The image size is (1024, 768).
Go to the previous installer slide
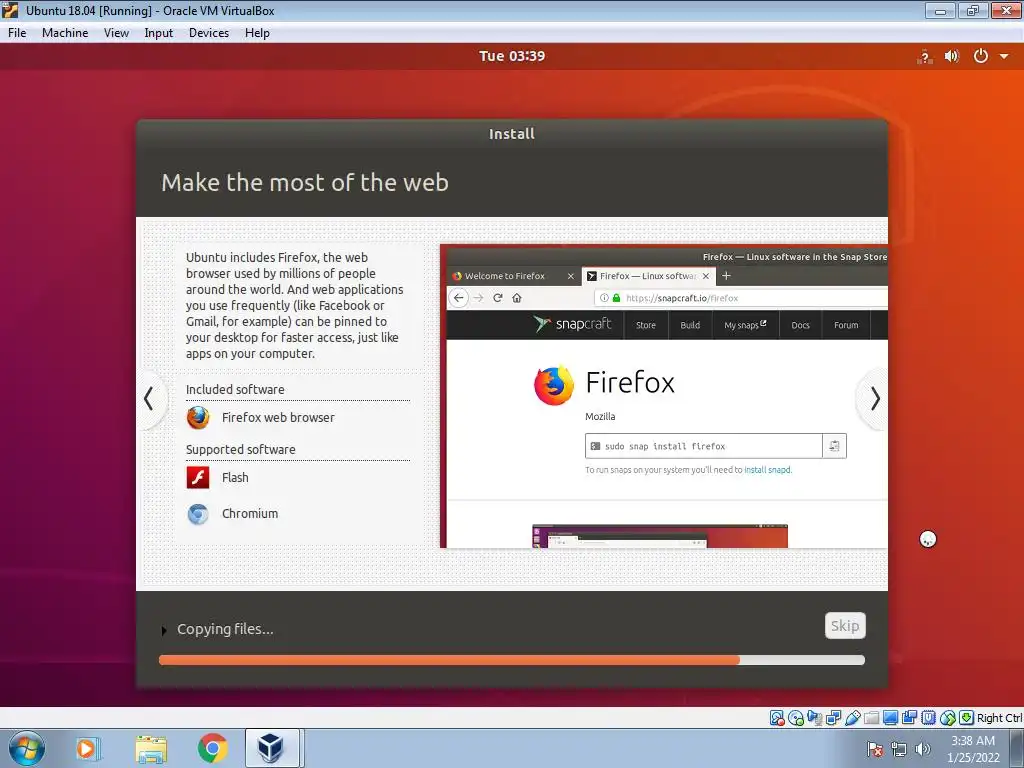(x=149, y=398)
